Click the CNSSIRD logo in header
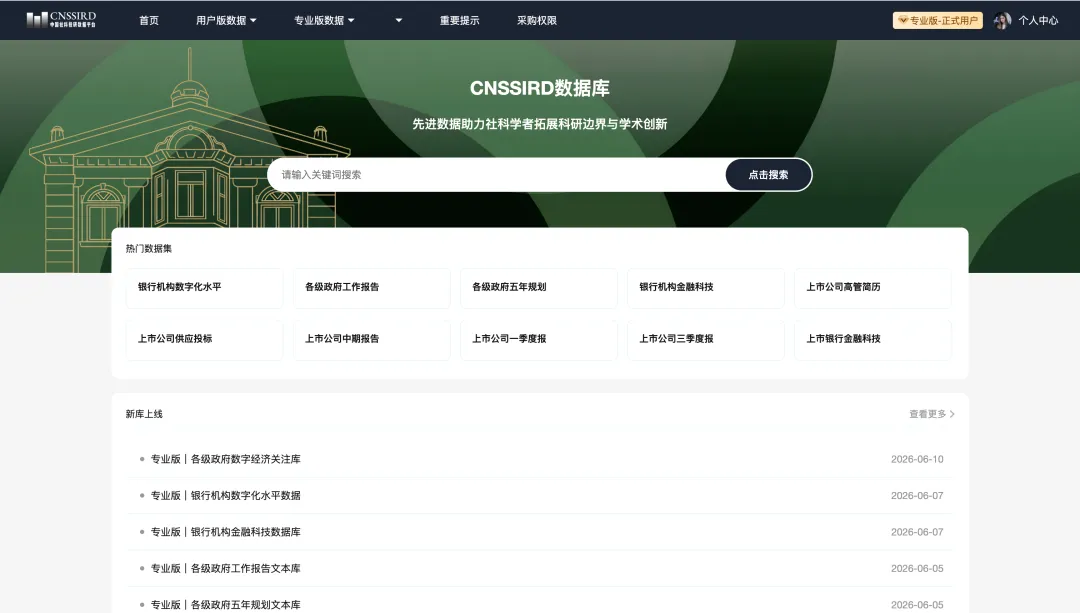The width and height of the screenshot is (1080, 613). pyautogui.click(x=61, y=19)
